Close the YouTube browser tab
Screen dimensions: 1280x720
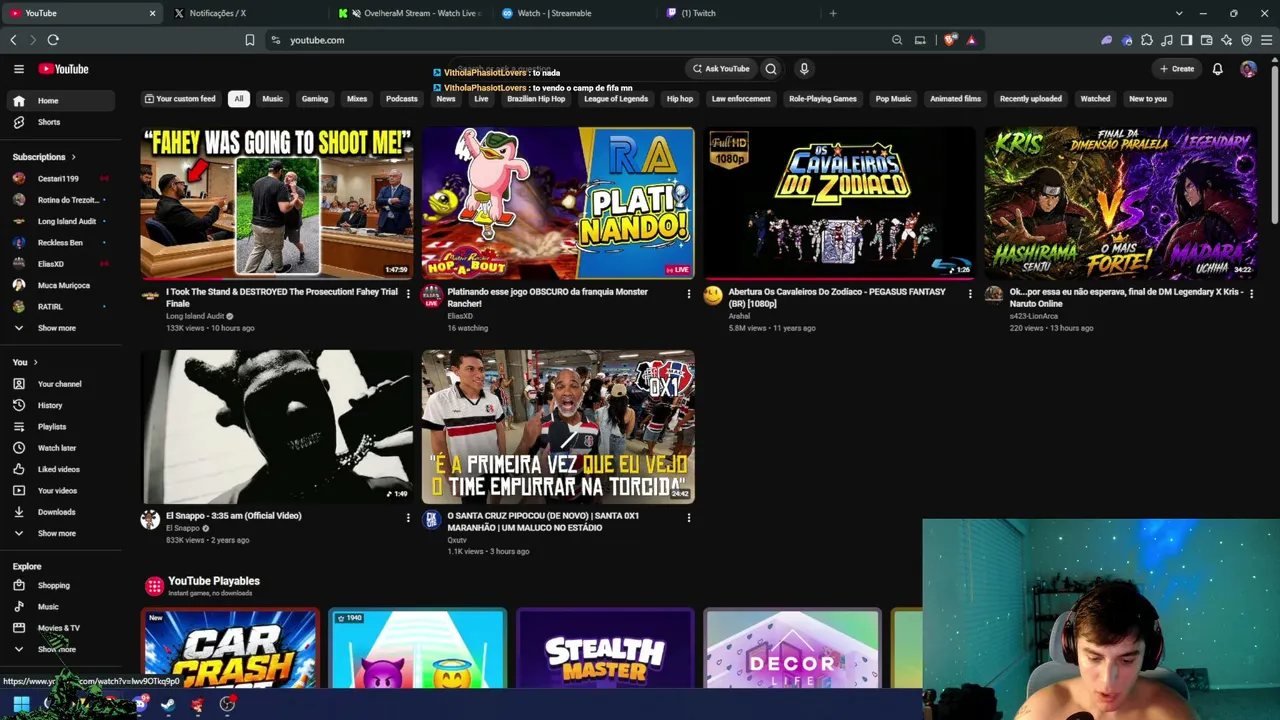152,13
